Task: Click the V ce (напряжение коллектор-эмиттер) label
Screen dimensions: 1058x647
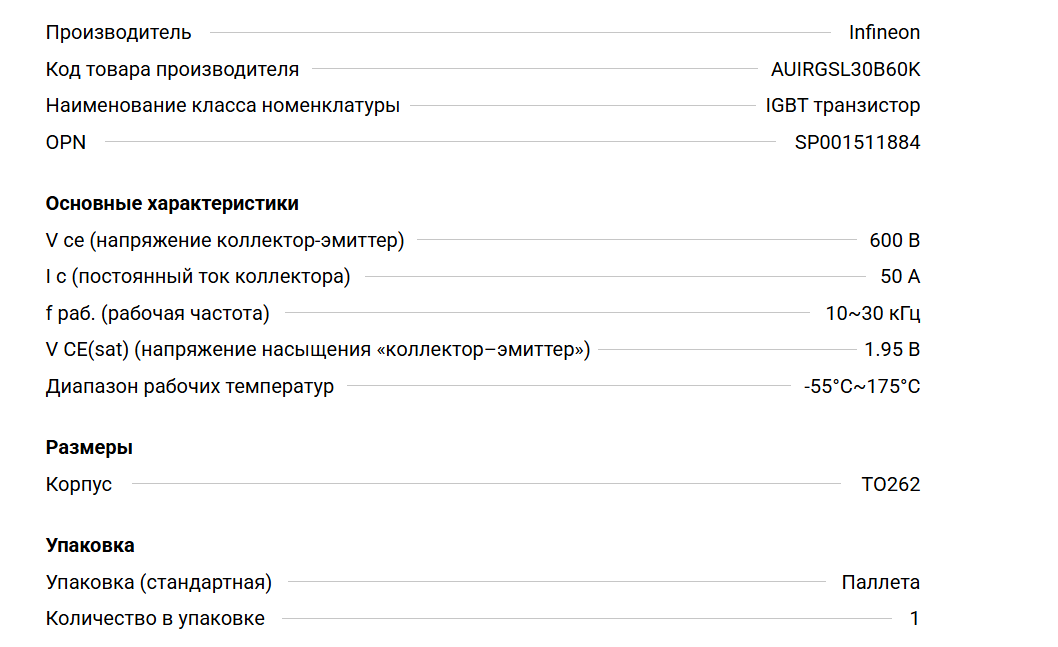Action: 225,240
